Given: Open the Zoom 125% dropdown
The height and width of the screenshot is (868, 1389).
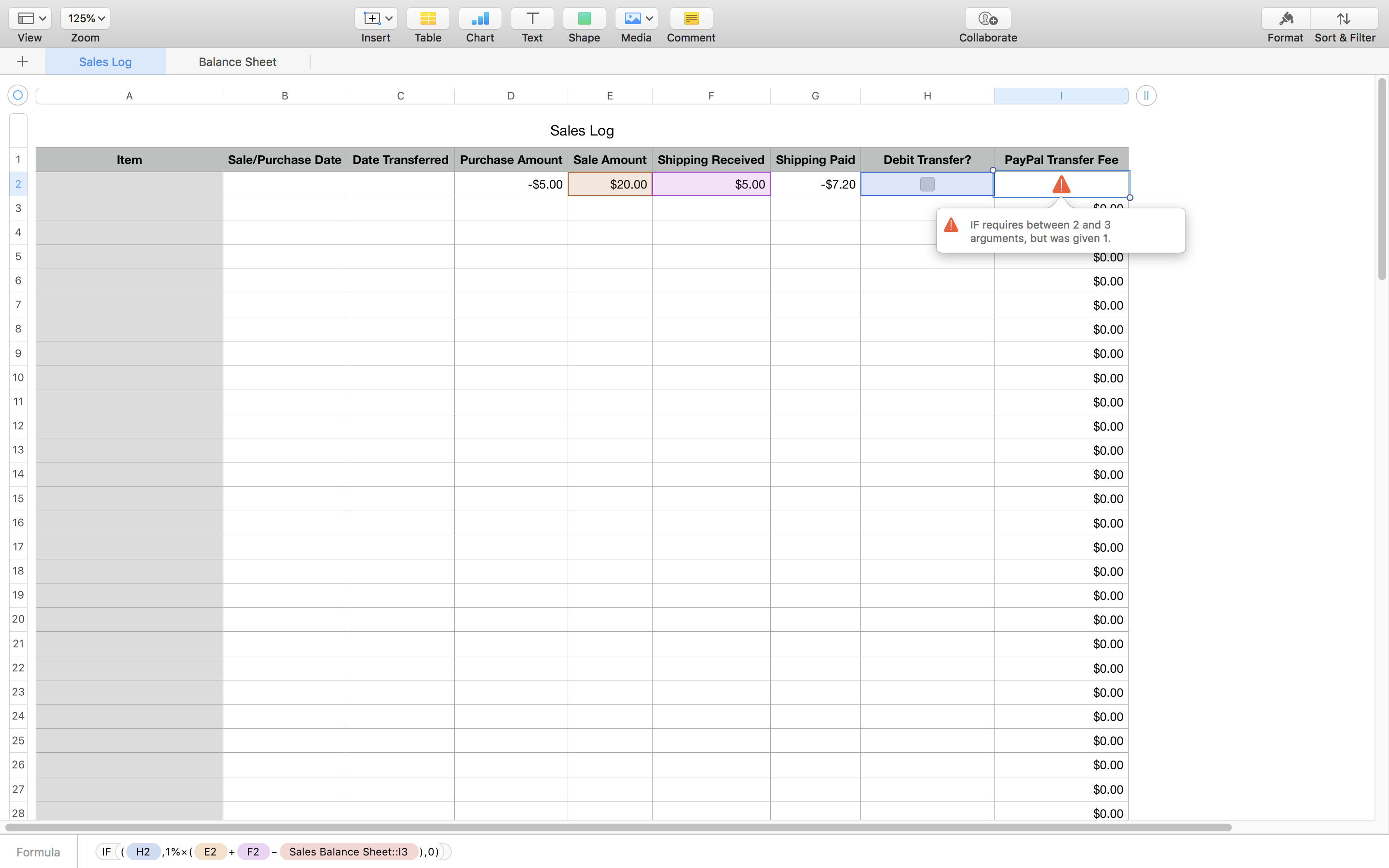Looking at the screenshot, I should (85, 19).
